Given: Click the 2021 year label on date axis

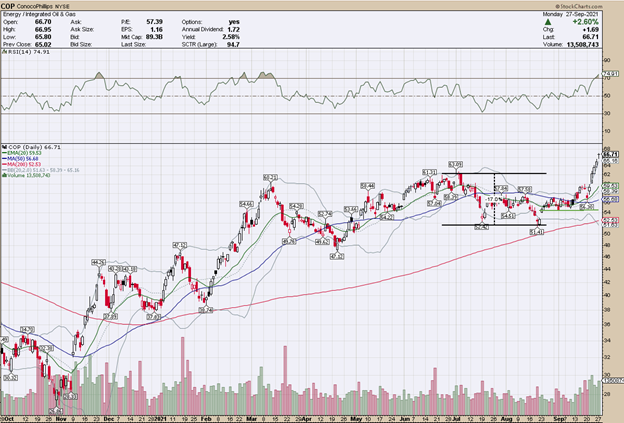Looking at the screenshot, I should [160, 419].
